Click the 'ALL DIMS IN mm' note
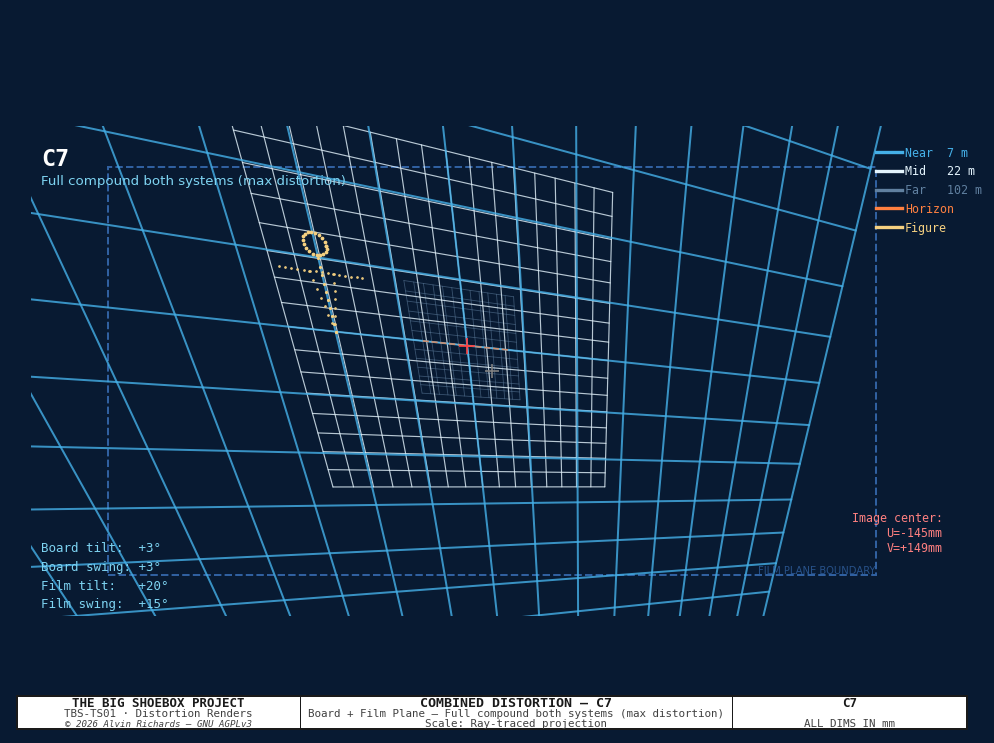The width and height of the screenshot is (994, 743). point(849,723)
